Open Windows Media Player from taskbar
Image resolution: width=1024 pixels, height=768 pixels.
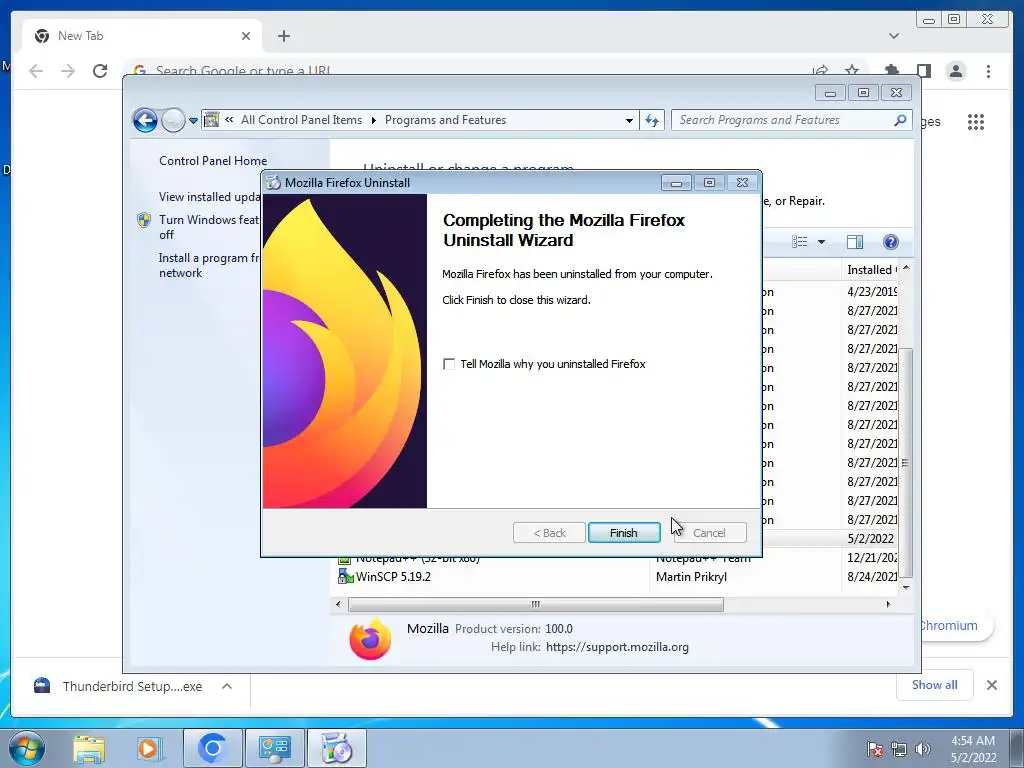[x=149, y=748]
